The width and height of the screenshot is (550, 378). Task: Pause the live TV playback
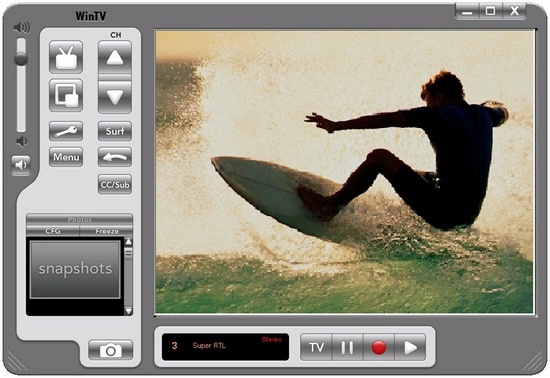tap(347, 347)
